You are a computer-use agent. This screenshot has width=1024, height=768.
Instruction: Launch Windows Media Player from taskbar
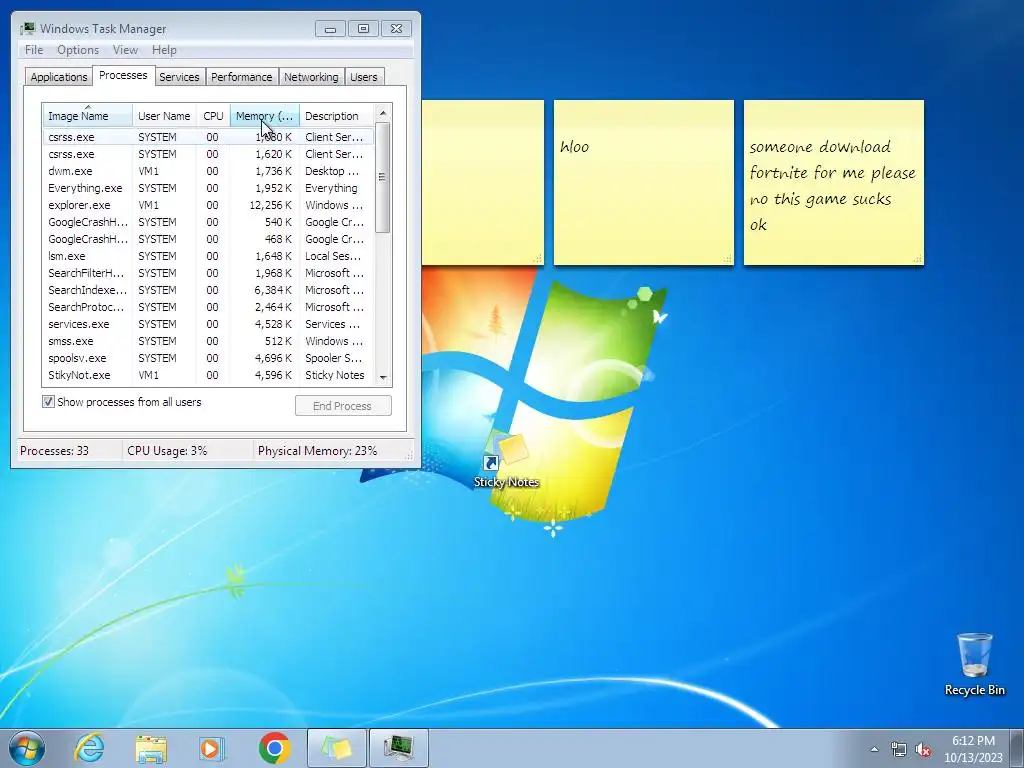pos(212,748)
